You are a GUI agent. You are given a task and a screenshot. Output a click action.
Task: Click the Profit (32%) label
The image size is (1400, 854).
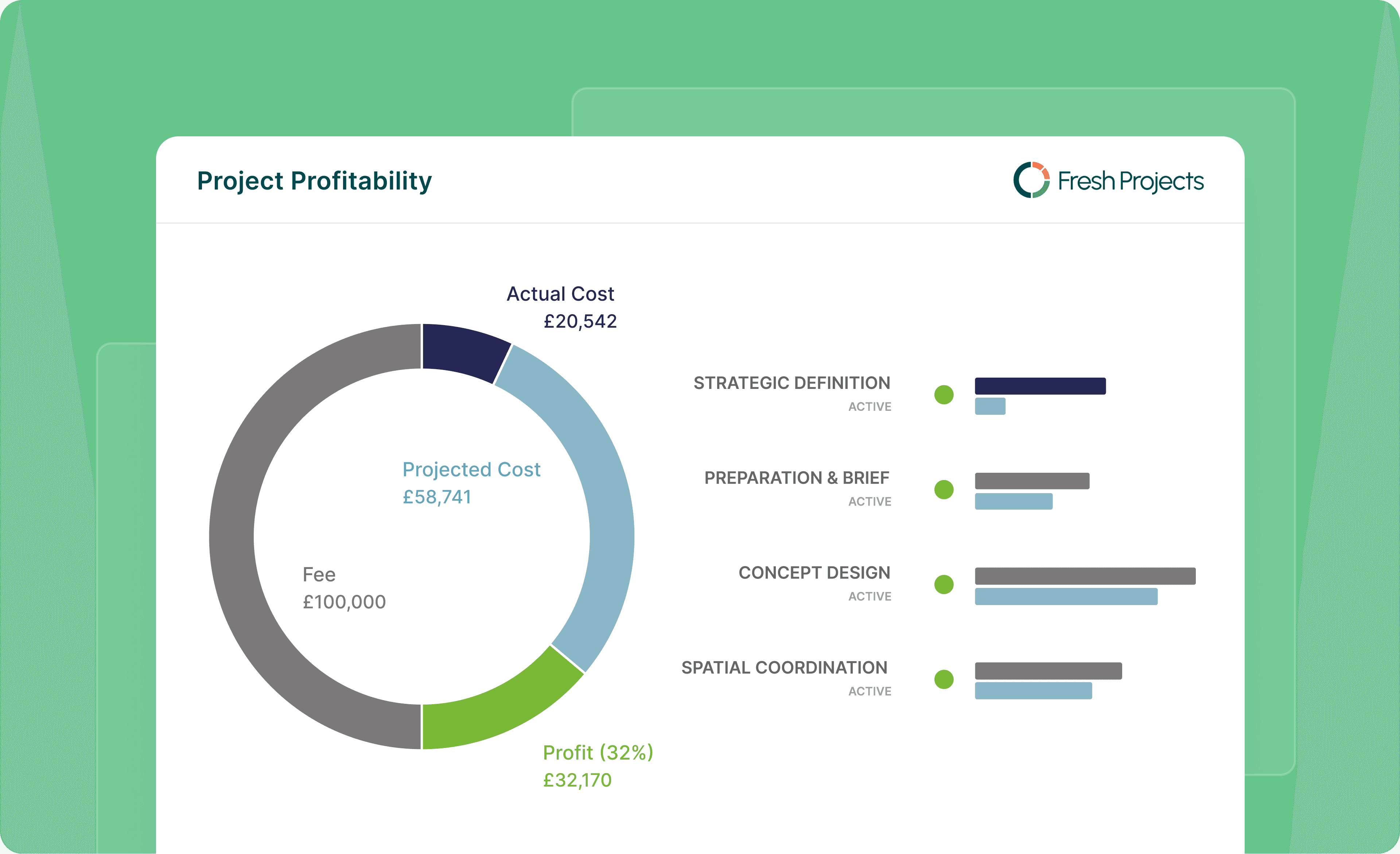click(x=598, y=753)
